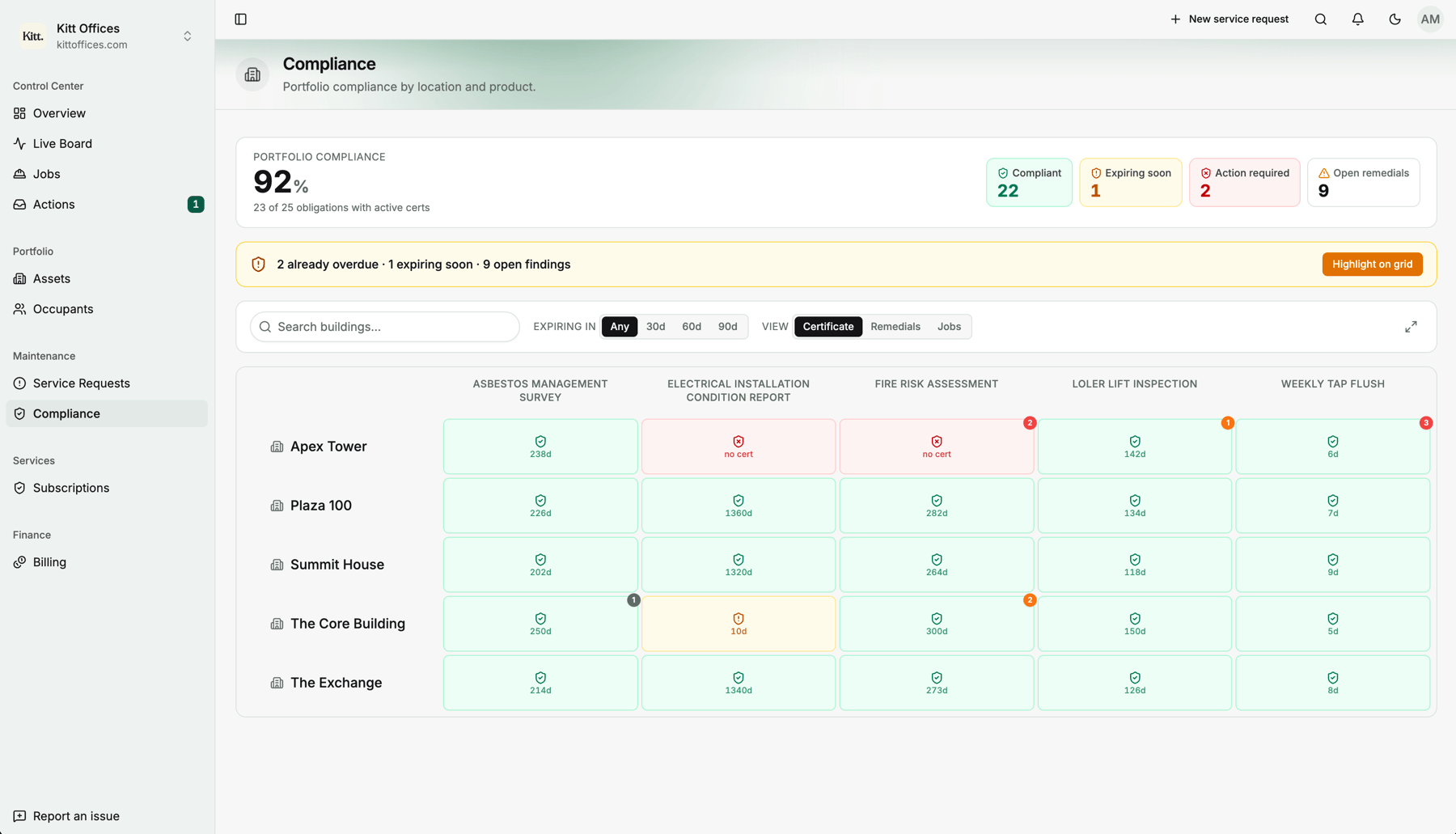
Task: Open Summit House fire risk 264d cell
Action: (x=937, y=565)
